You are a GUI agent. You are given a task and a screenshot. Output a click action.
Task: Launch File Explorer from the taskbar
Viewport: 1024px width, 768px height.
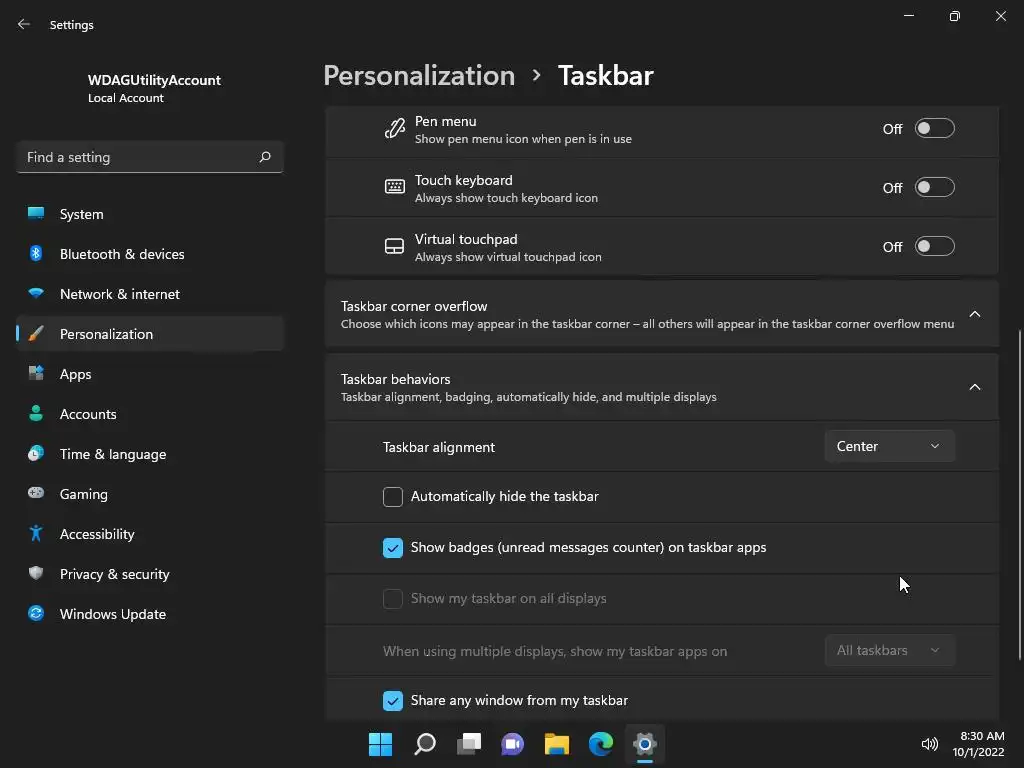(x=557, y=744)
